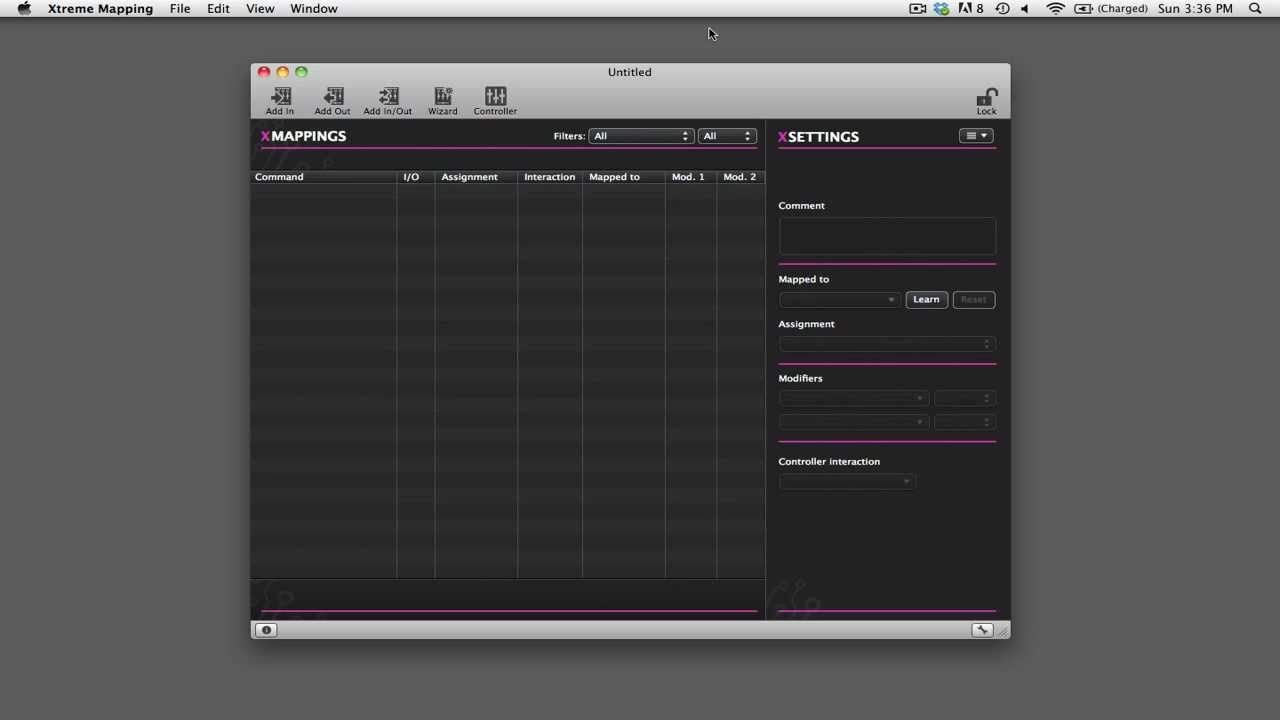Open the File menu
The image size is (1280, 720).
[x=180, y=9]
